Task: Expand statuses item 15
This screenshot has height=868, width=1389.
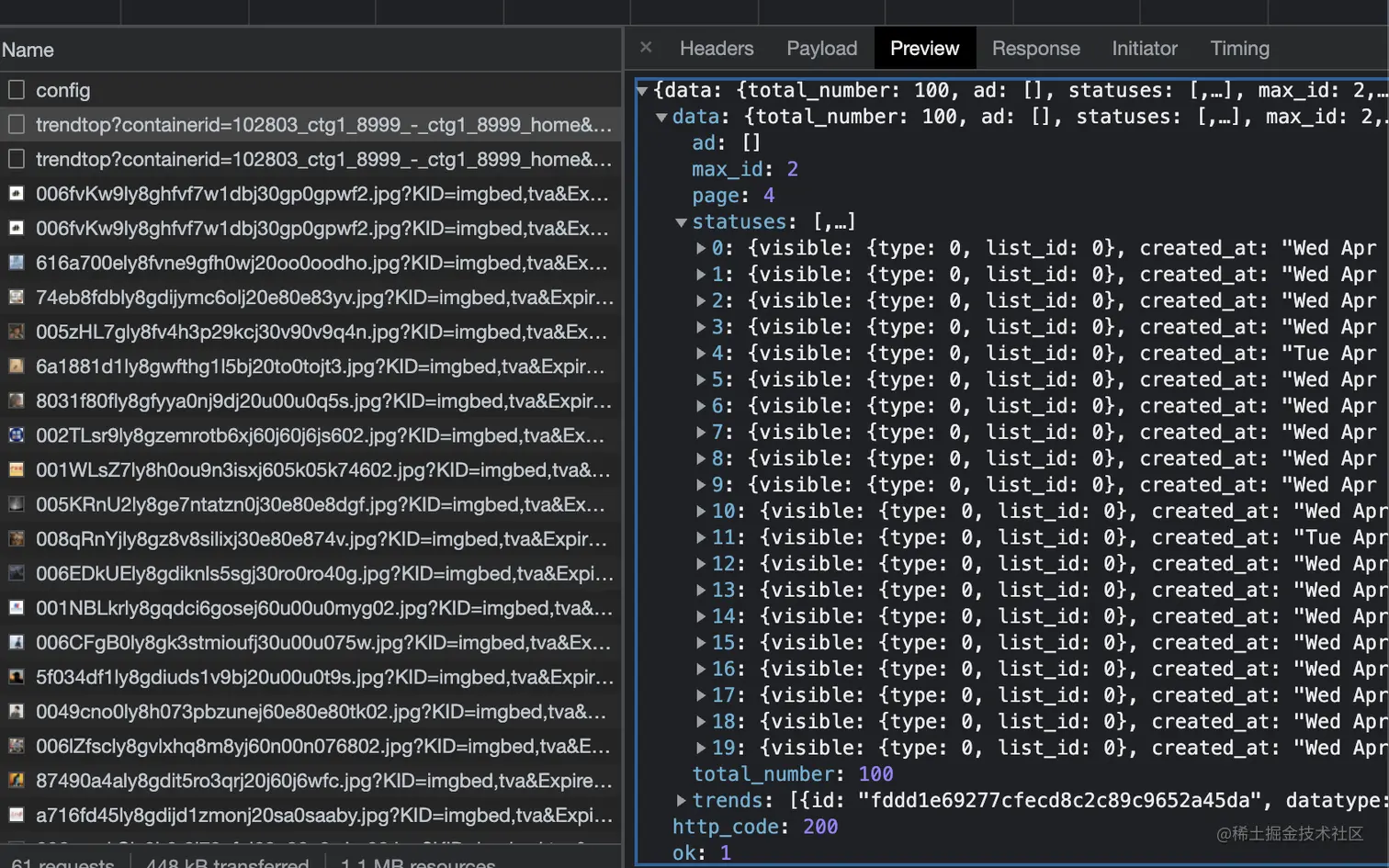Action: 701,643
